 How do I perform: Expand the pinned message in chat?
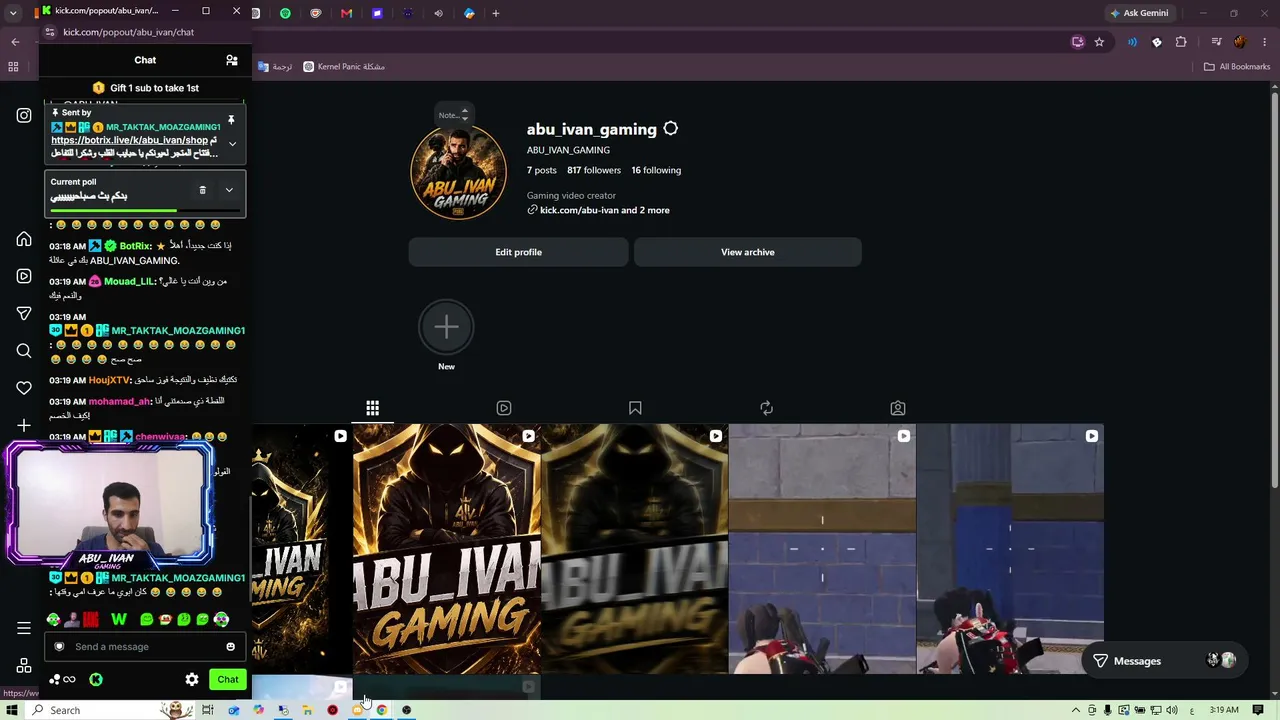click(x=232, y=144)
